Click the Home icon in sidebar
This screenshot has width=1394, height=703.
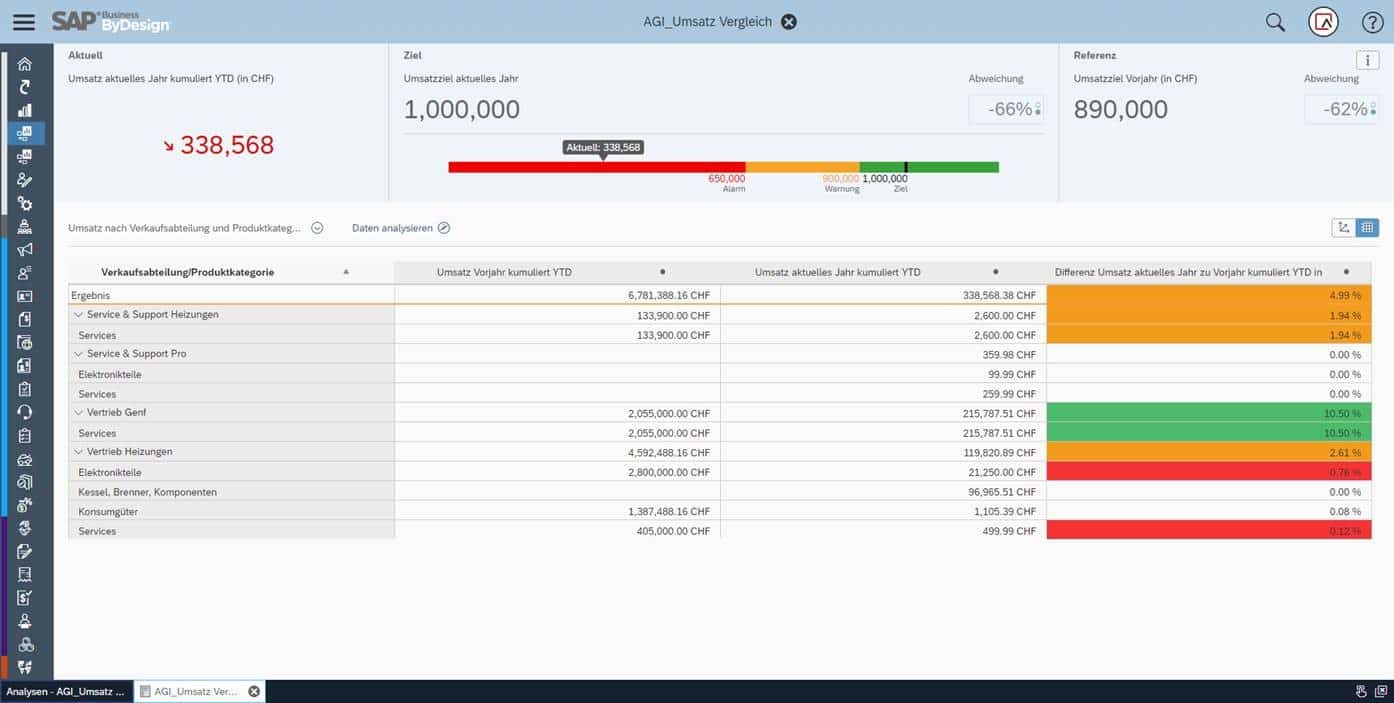[x=25, y=64]
